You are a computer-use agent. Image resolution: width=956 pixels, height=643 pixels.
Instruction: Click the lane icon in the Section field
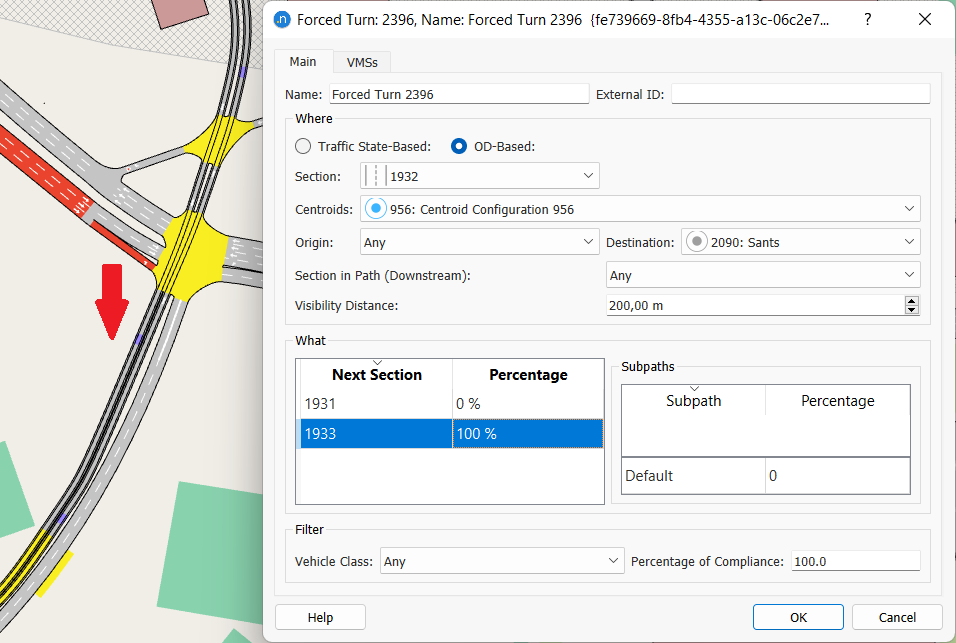[x=374, y=176]
